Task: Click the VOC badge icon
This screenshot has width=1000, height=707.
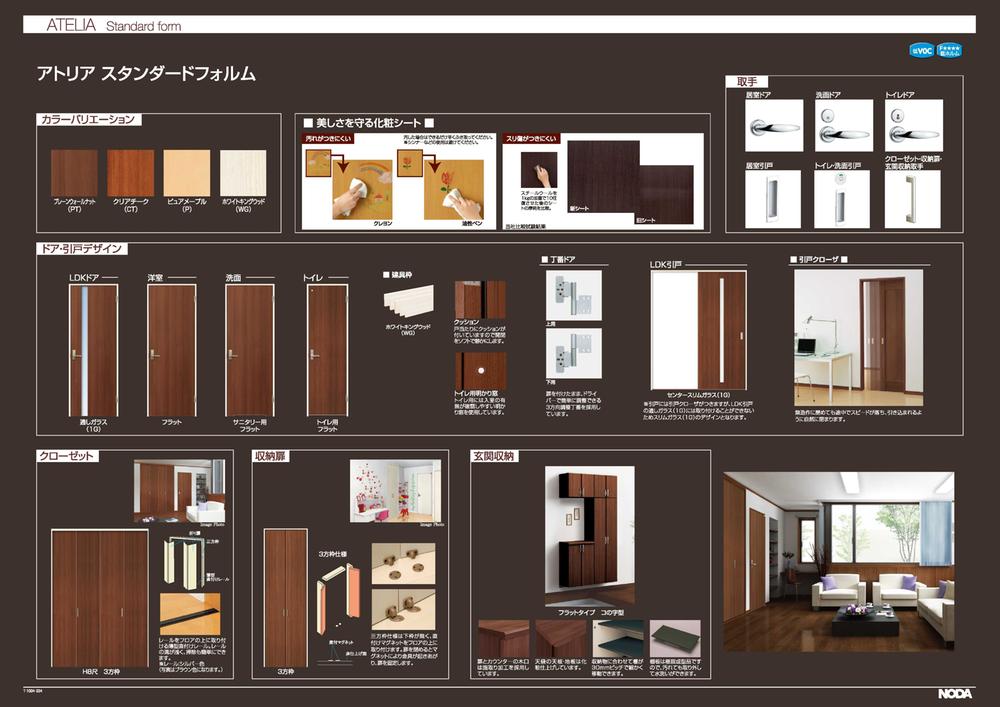Action: coord(921,50)
